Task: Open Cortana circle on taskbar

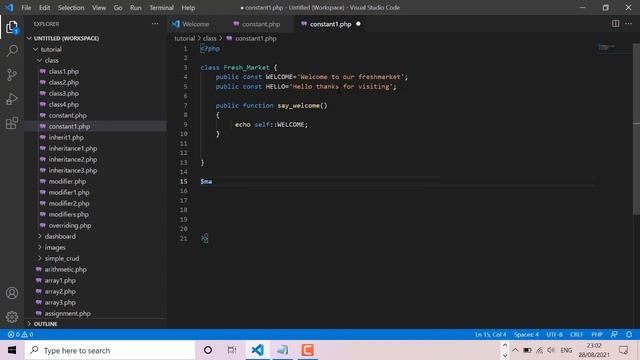Action: (208, 350)
